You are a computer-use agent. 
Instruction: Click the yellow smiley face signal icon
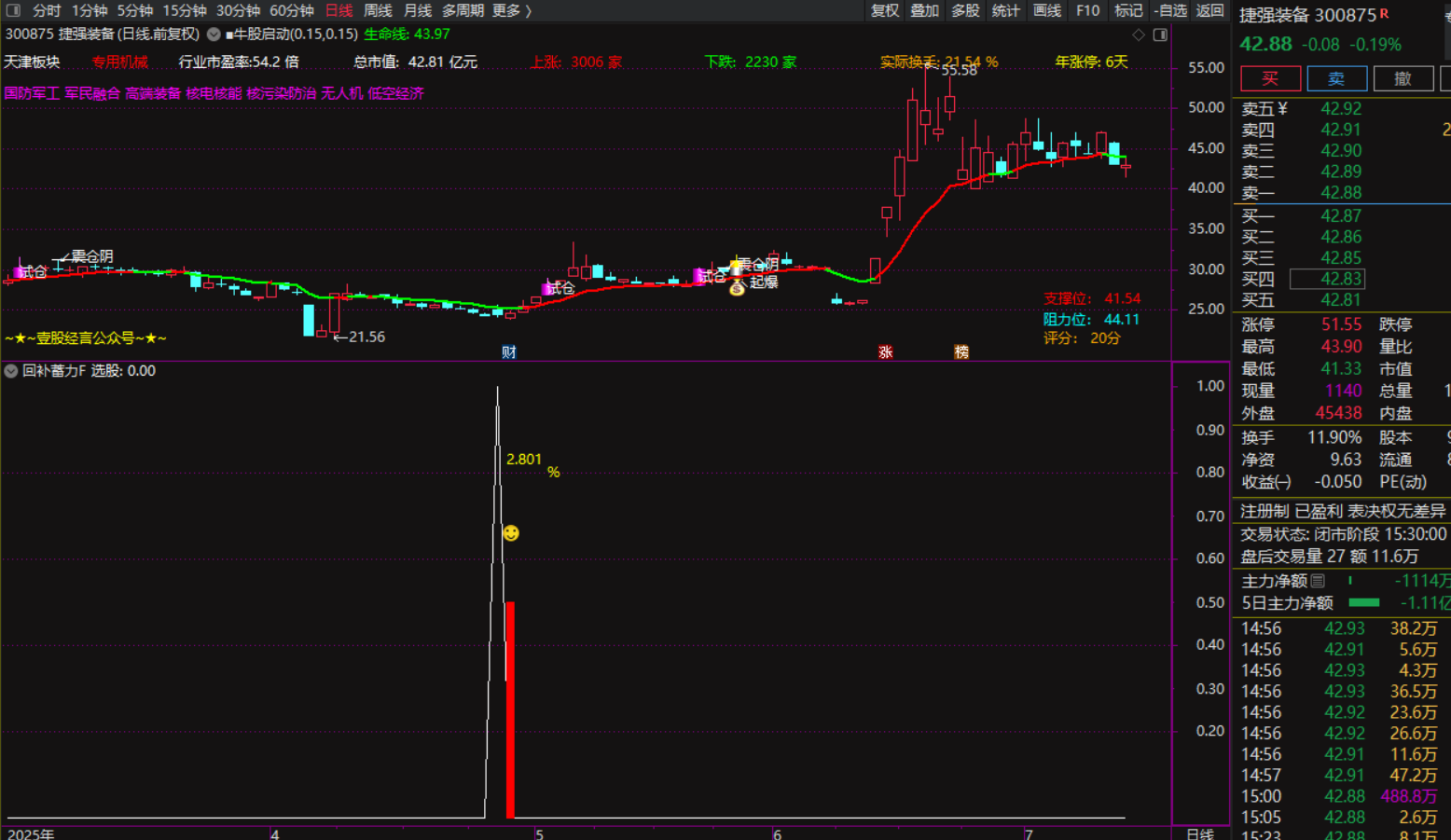(x=511, y=533)
